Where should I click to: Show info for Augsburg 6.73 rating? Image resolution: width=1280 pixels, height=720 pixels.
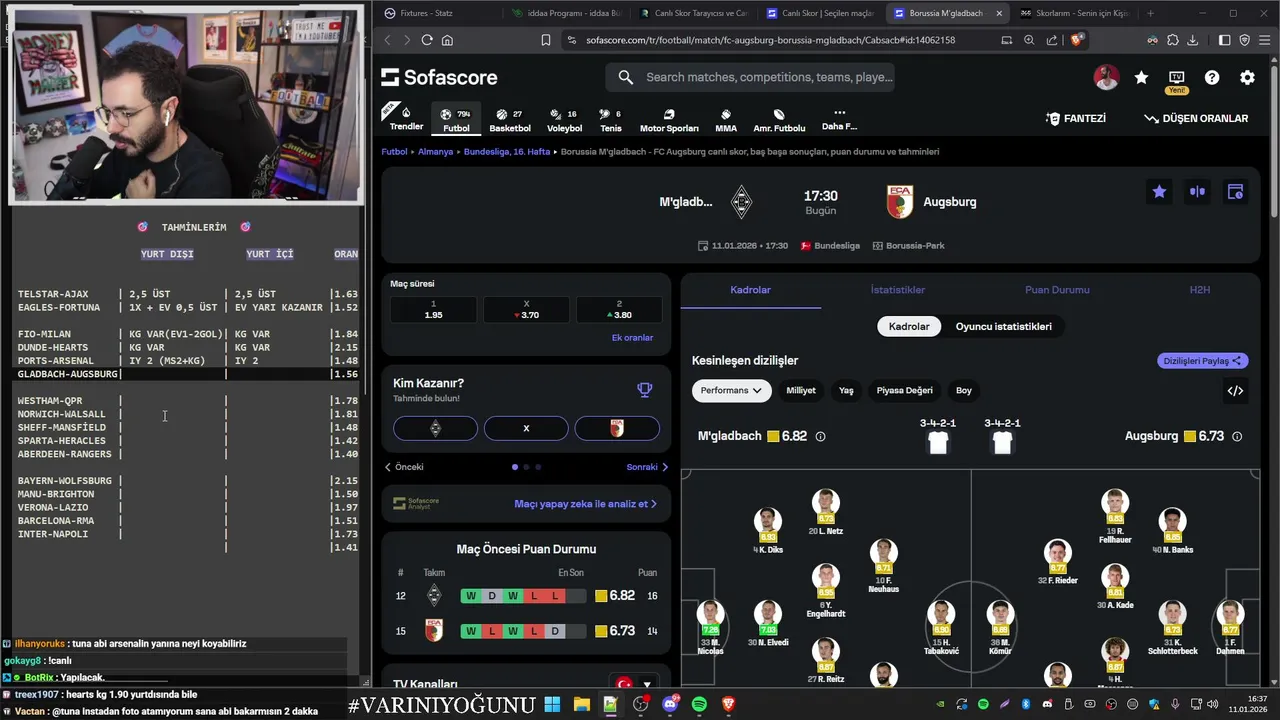tap(1237, 437)
